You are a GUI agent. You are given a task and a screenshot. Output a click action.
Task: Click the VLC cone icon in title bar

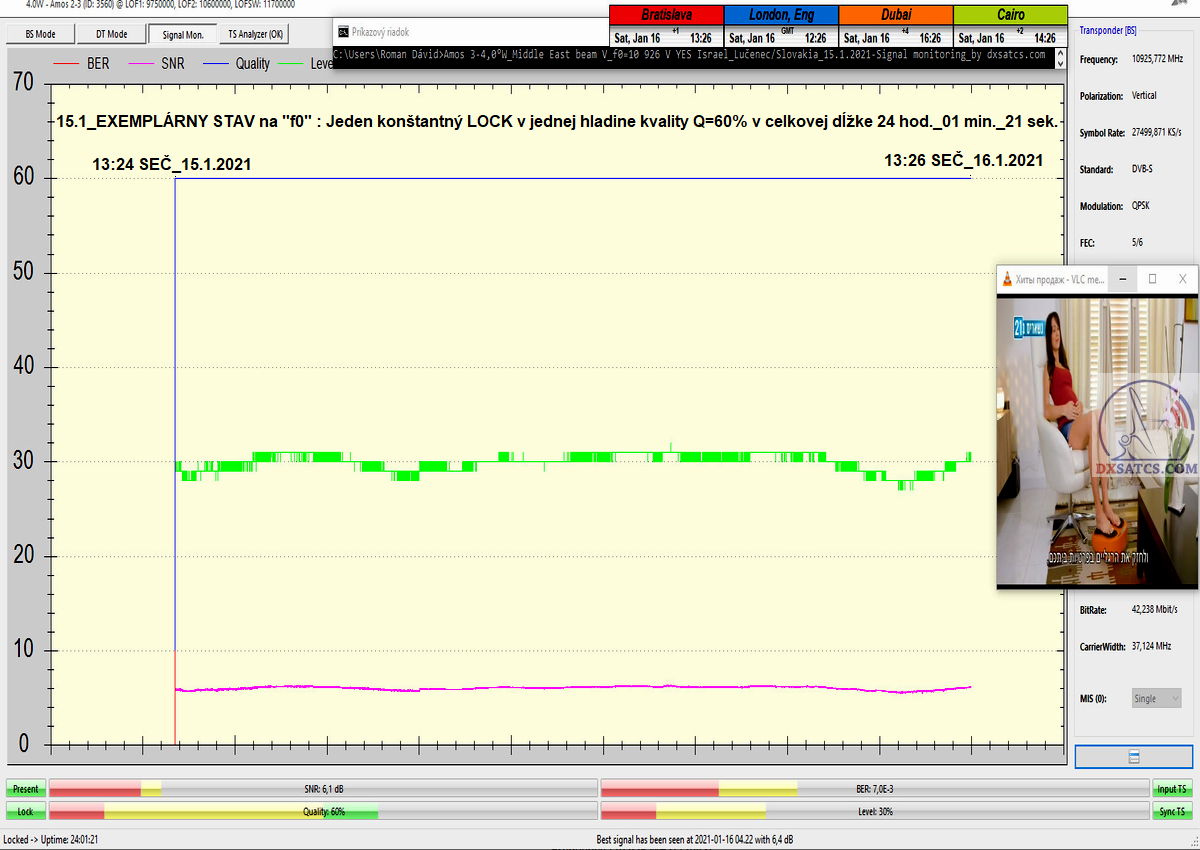tap(1006, 279)
